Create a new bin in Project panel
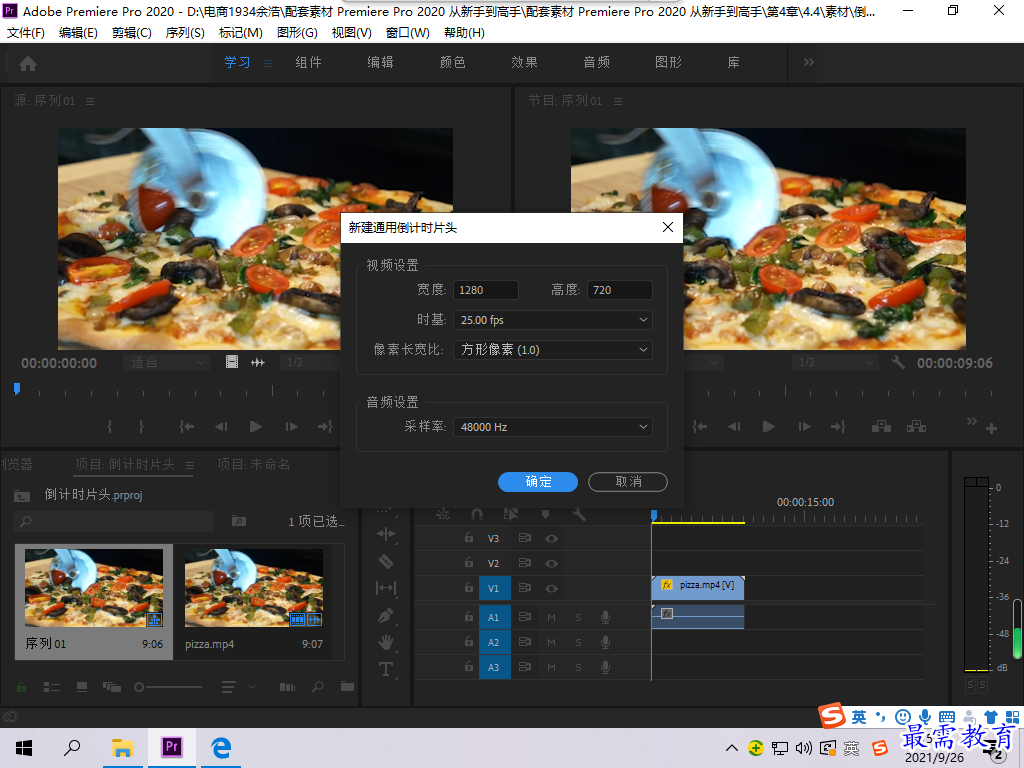This screenshot has width=1024, height=768. [347, 686]
